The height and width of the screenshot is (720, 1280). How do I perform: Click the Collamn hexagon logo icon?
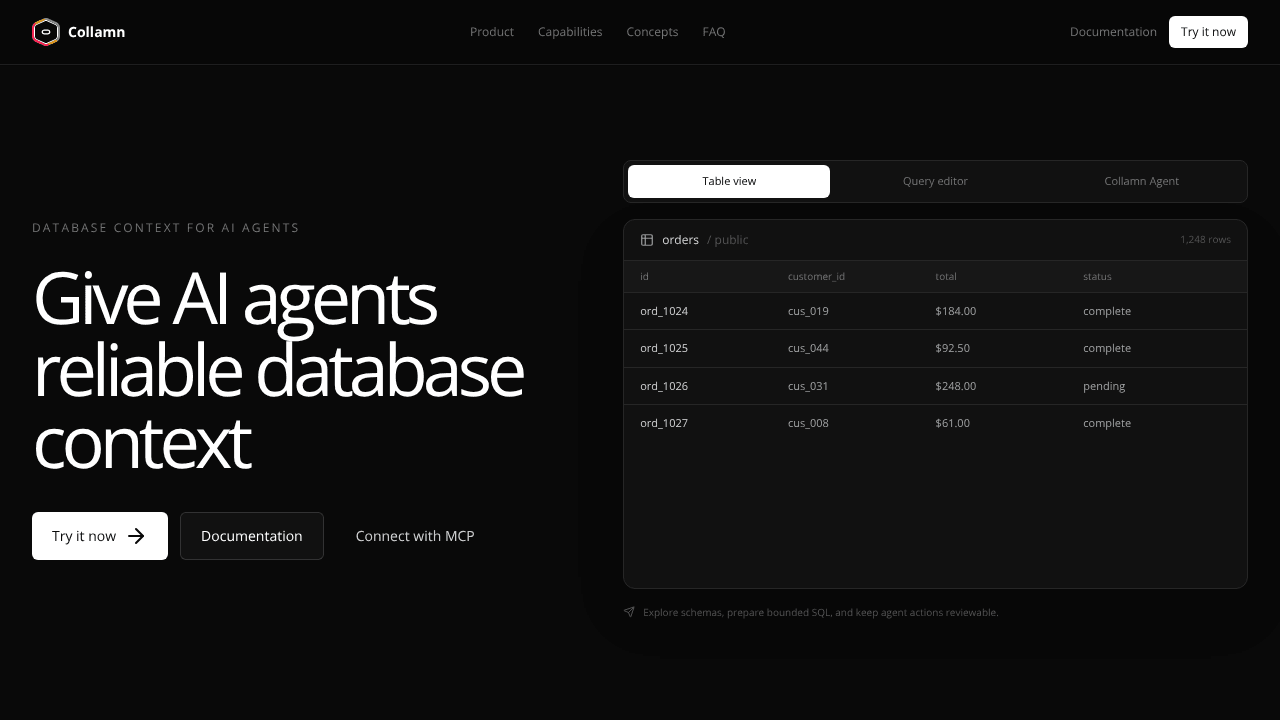tap(46, 32)
